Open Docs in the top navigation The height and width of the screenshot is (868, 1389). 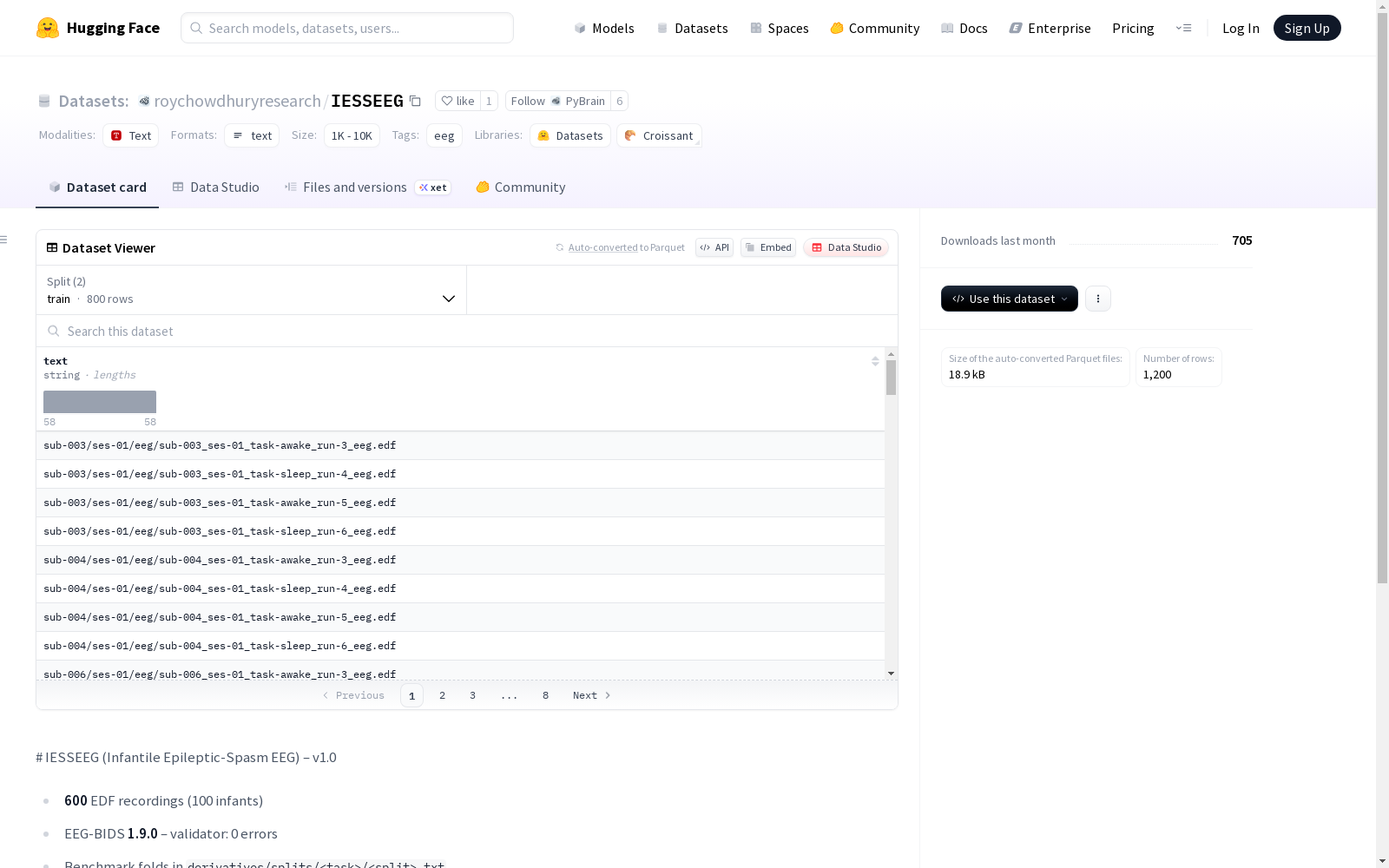click(x=964, y=28)
